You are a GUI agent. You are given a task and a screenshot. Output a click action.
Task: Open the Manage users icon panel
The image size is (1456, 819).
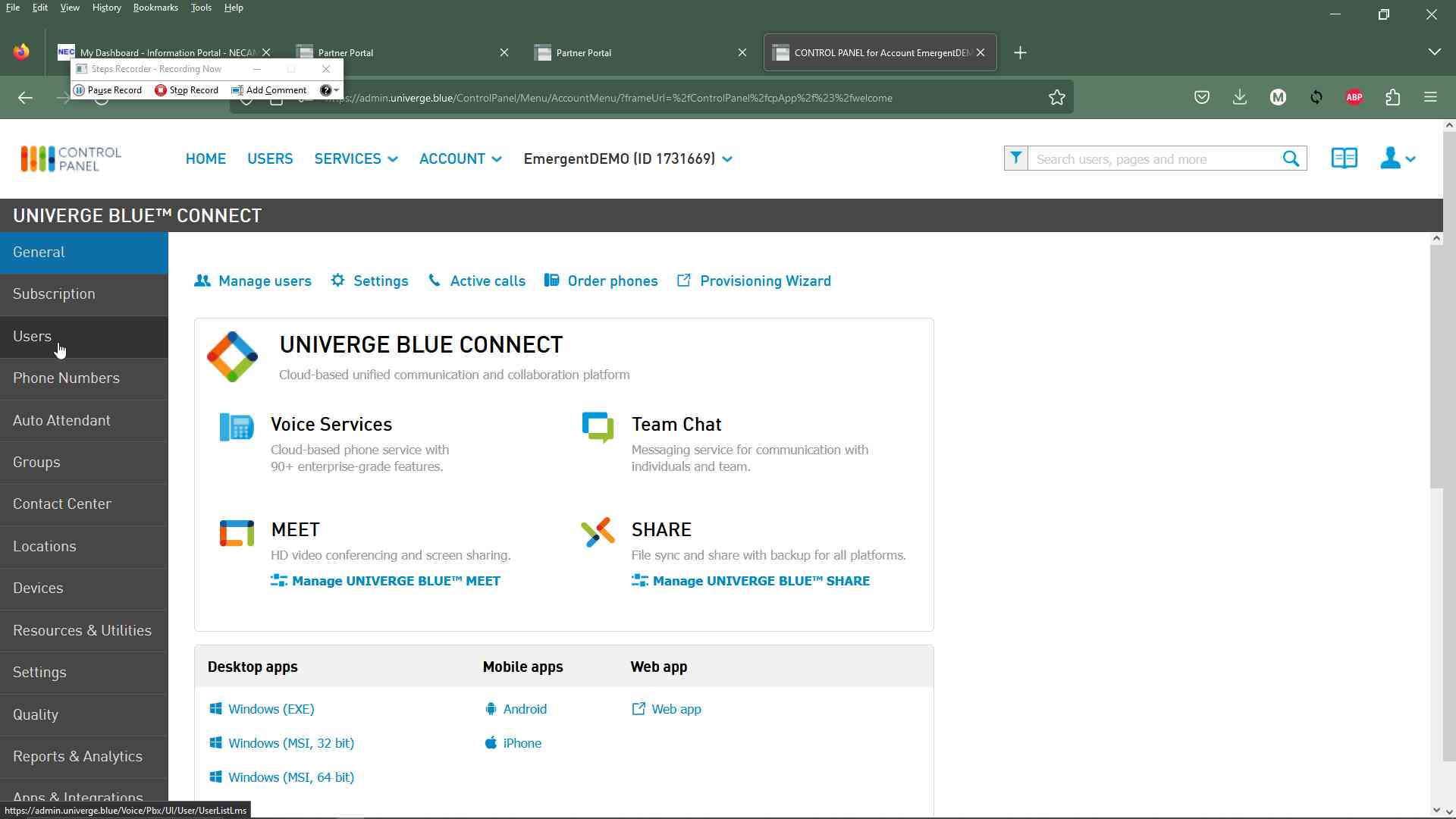202,280
